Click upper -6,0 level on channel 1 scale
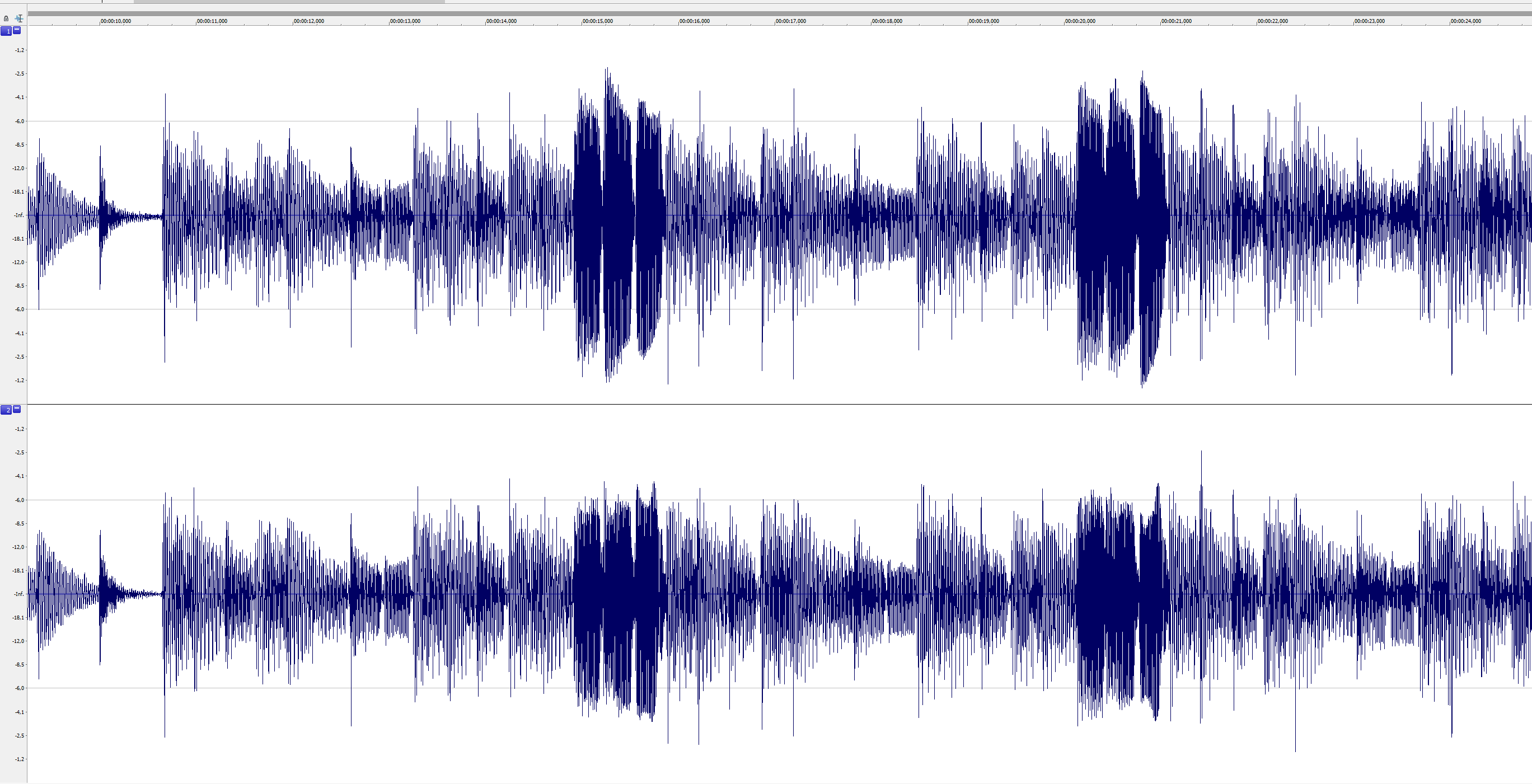 20,121
